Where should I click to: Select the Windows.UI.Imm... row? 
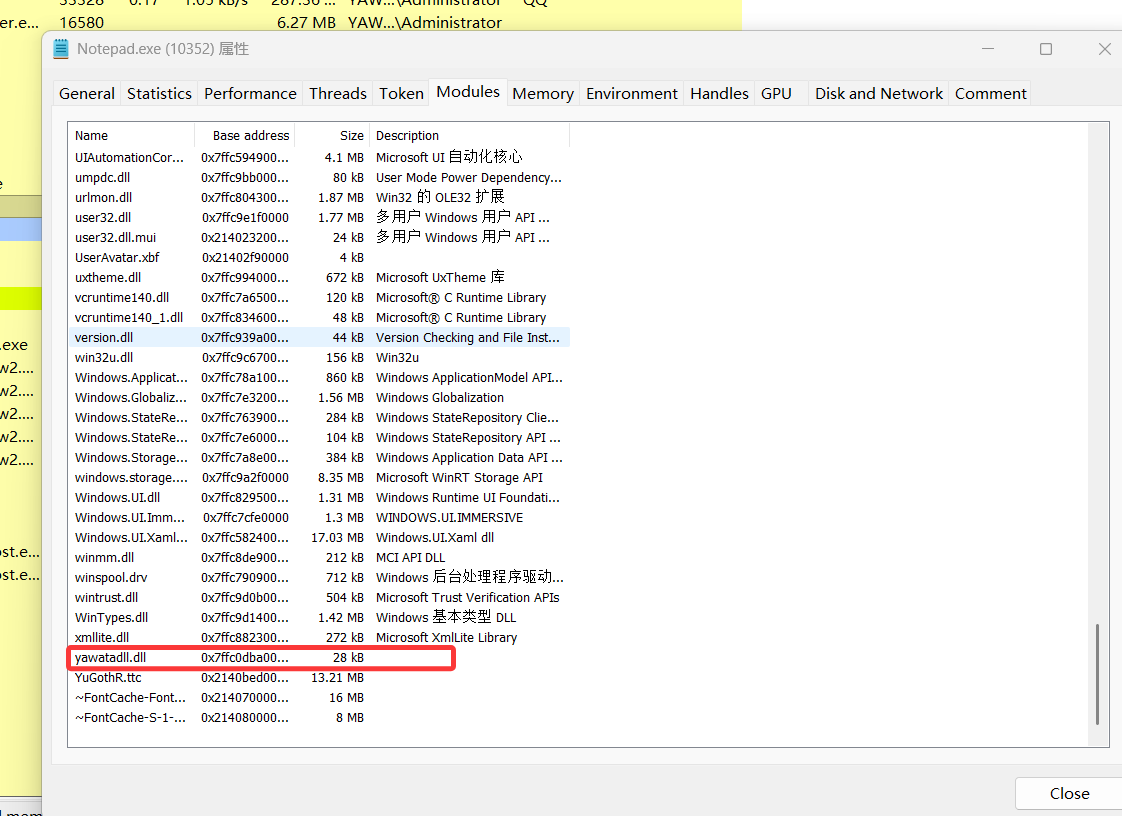(319, 518)
